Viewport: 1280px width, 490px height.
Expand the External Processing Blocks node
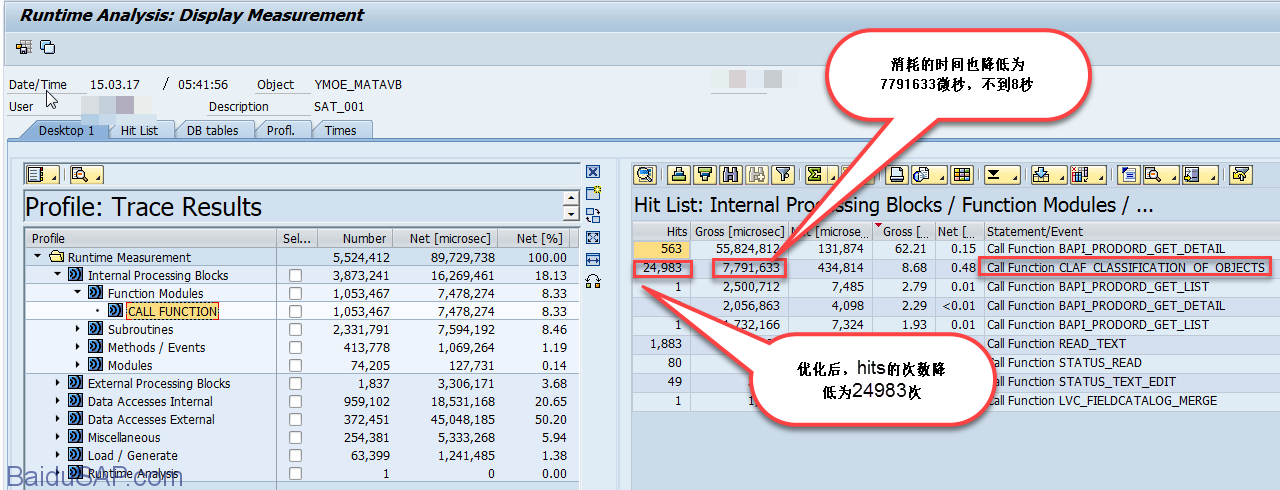pyautogui.click(x=58, y=383)
